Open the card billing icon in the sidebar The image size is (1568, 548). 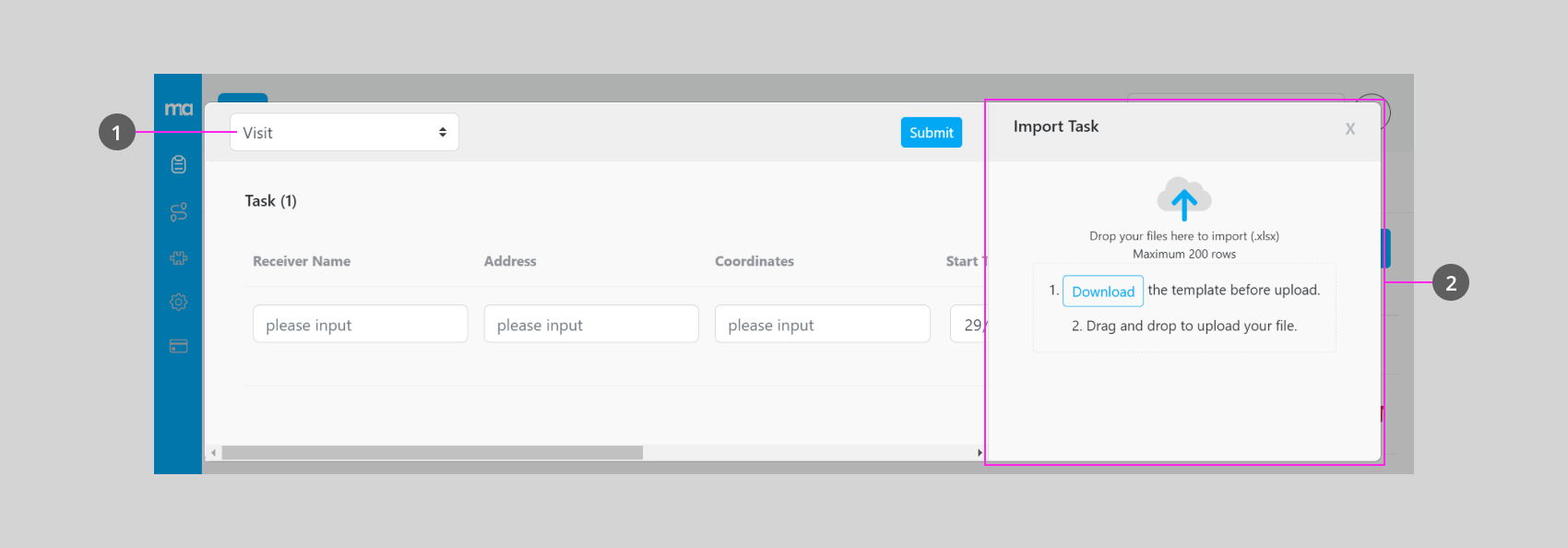tap(179, 346)
